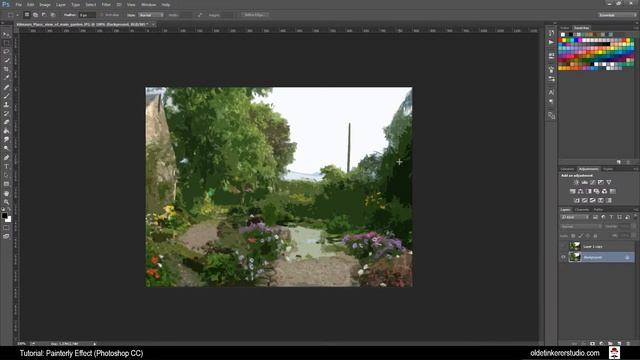Select the Eraser tool

[x=6, y=122]
